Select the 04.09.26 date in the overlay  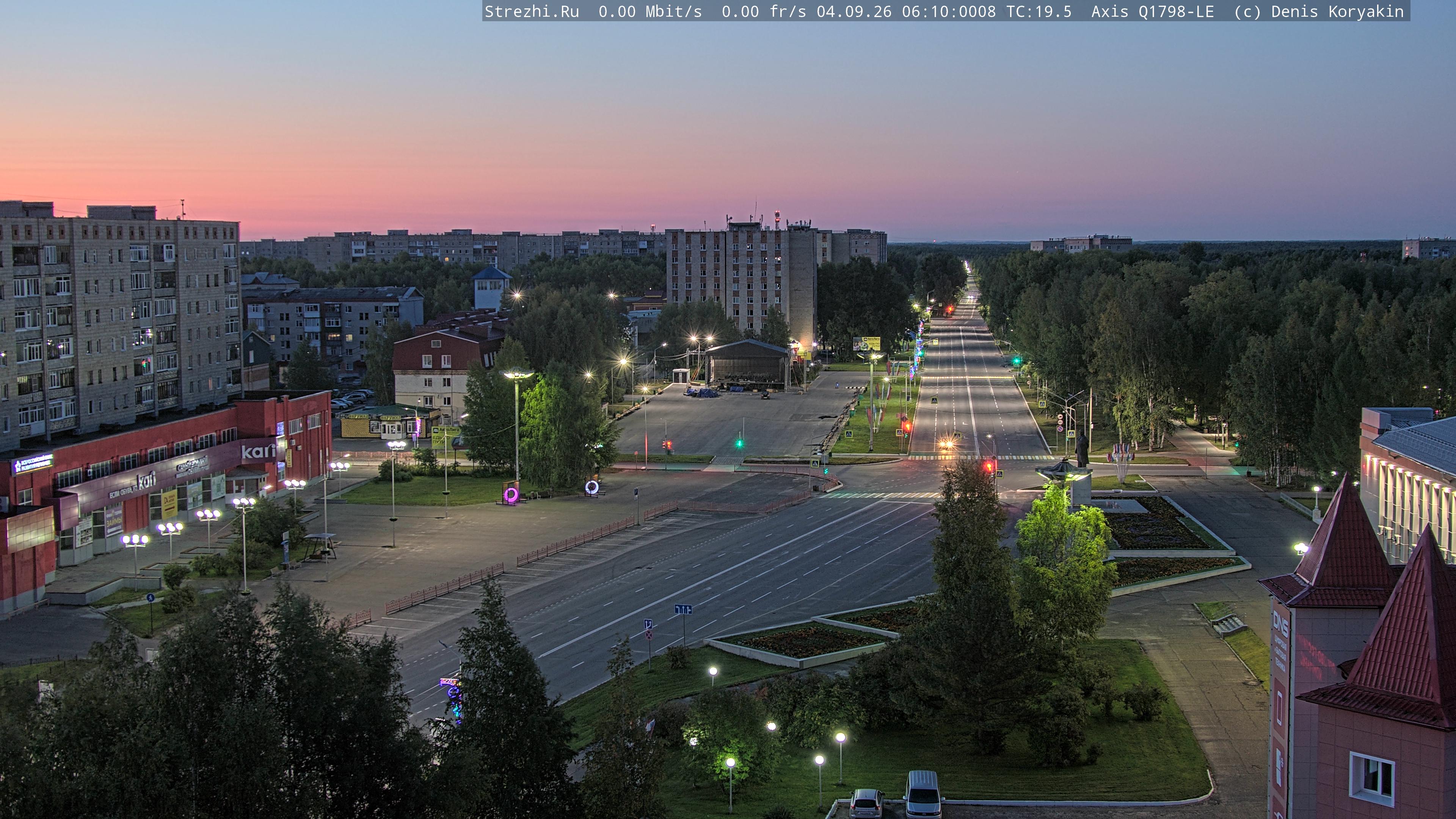coord(854,12)
